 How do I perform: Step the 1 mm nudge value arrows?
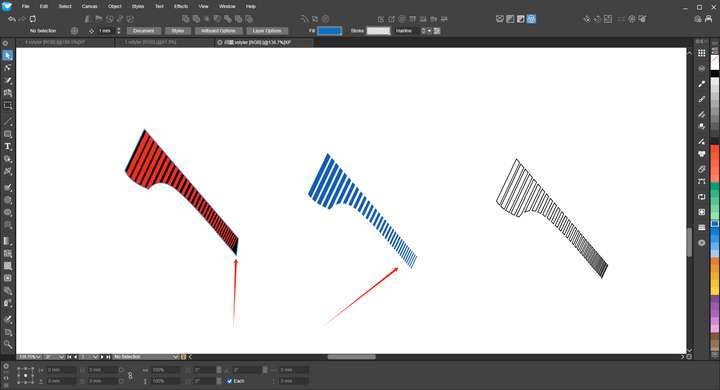[x=118, y=31]
